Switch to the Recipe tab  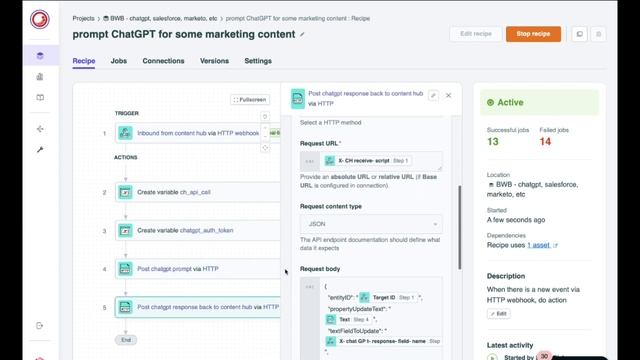coord(84,61)
